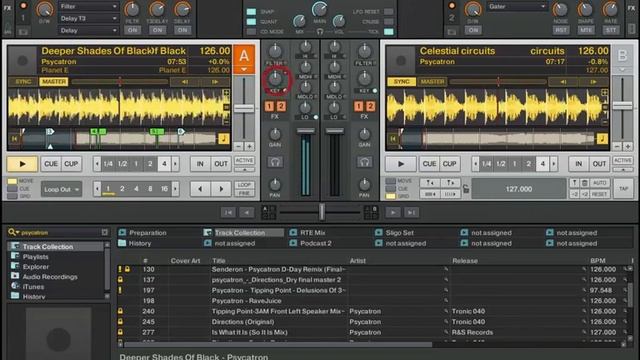Show smaller Deck B loop sizes left arrow

[x=475, y=164]
